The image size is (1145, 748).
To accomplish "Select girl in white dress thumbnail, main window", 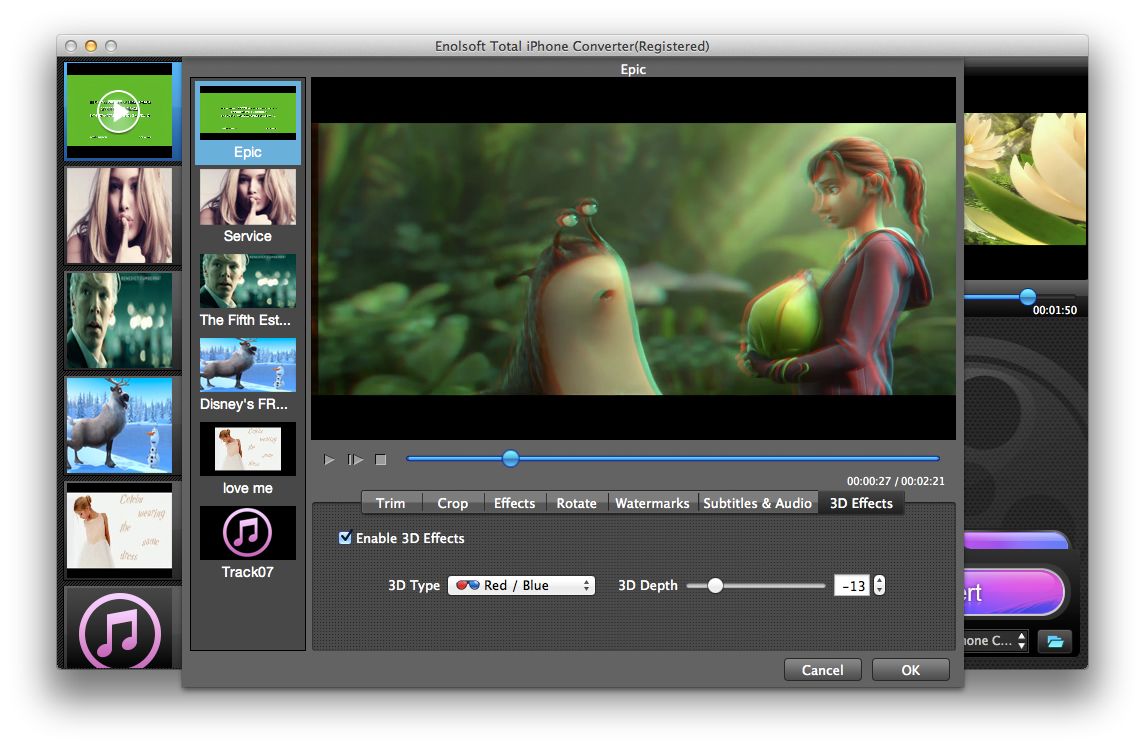I will [119, 530].
